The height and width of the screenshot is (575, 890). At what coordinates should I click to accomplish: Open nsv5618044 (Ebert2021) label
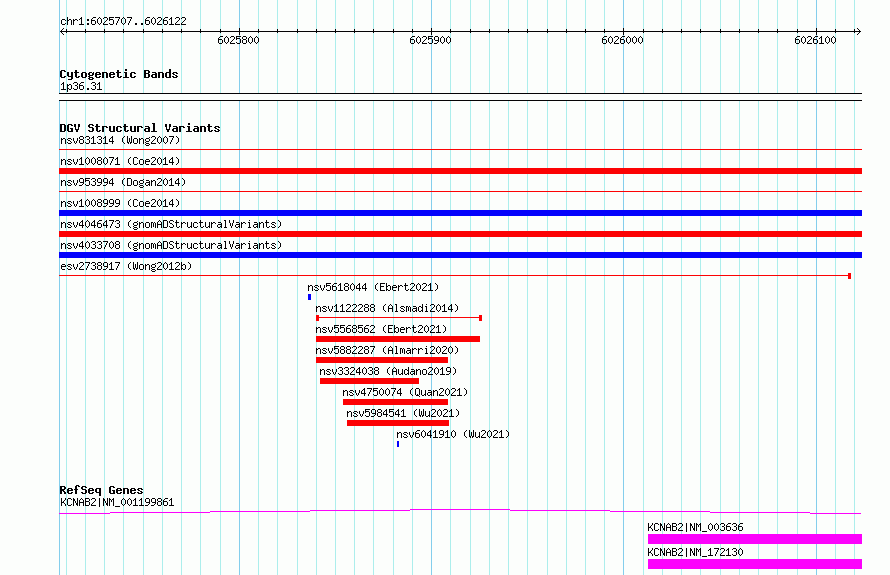(373, 287)
